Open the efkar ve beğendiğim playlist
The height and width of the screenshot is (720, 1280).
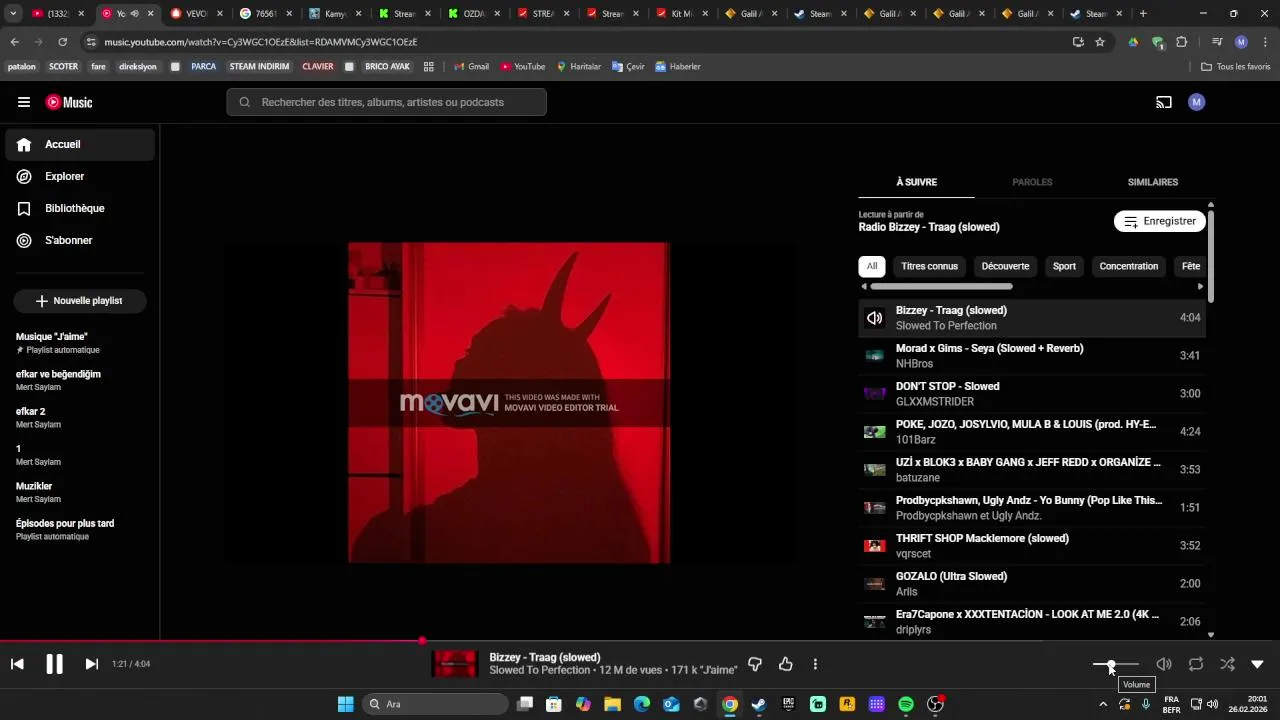80,380
